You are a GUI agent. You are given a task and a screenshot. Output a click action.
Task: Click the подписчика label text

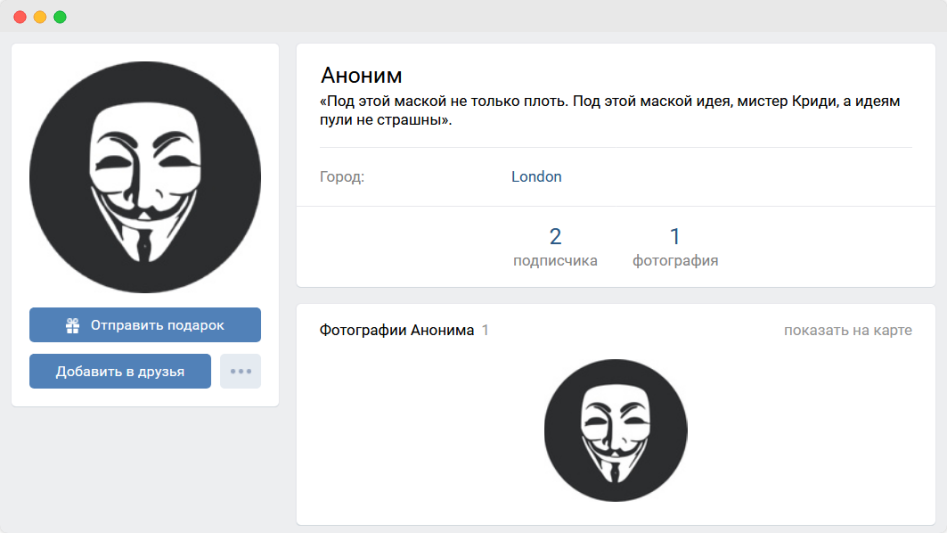pos(555,261)
